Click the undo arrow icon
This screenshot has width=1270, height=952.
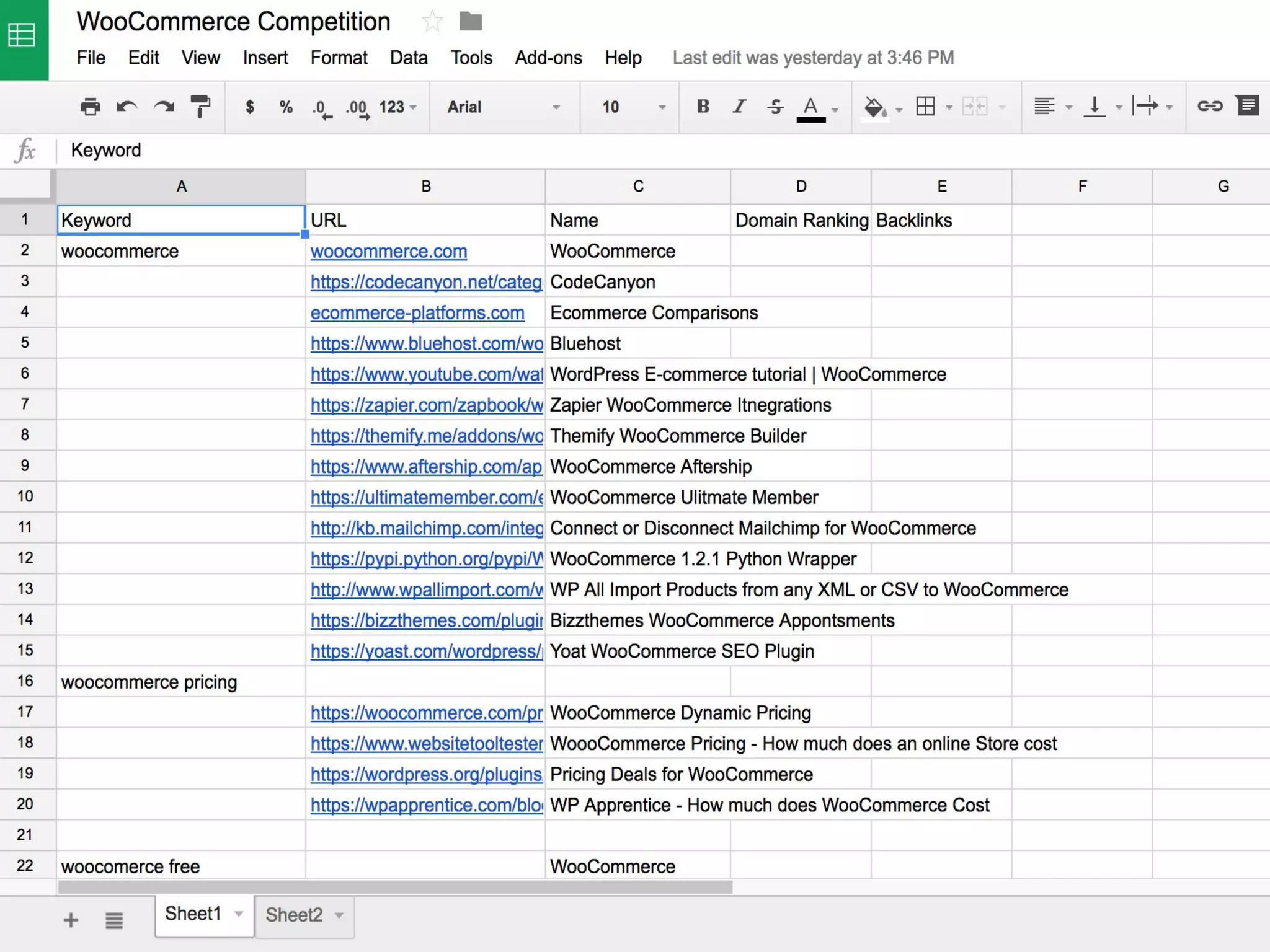pos(127,107)
